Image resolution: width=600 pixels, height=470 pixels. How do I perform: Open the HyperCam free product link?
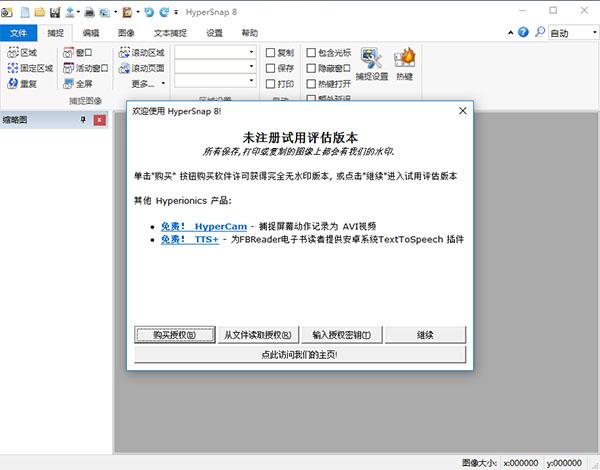click(x=204, y=226)
